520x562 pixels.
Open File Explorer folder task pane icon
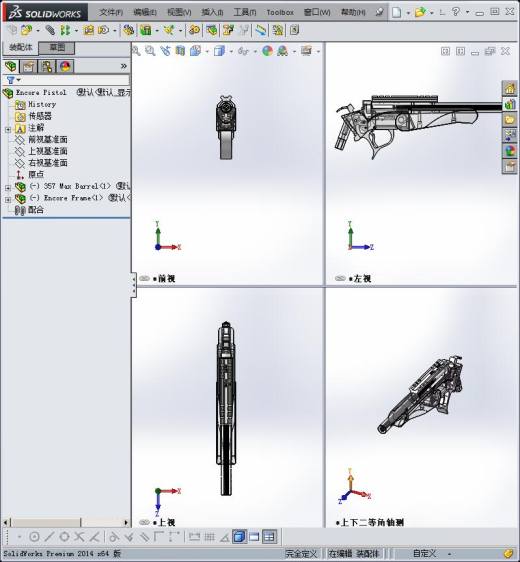pos(510,120)
